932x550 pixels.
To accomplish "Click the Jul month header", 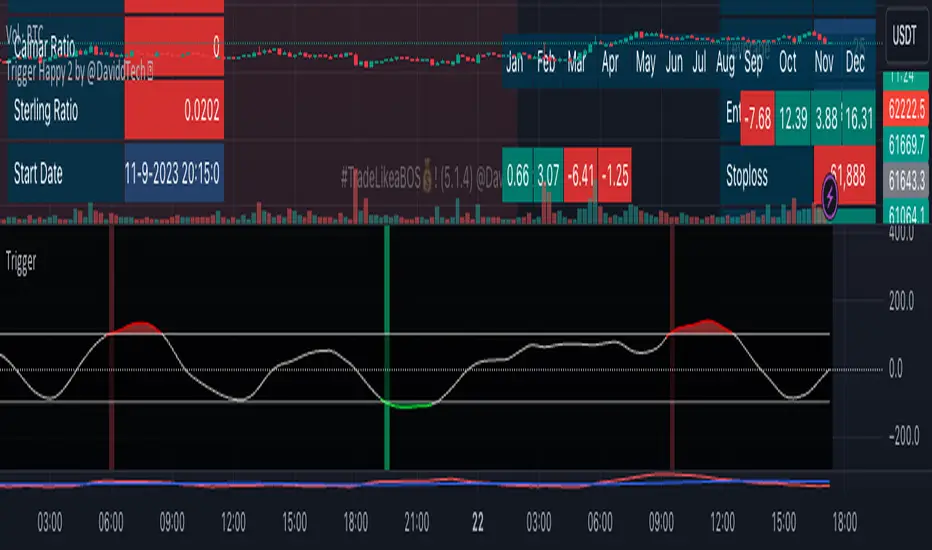I will coord(700,62).
